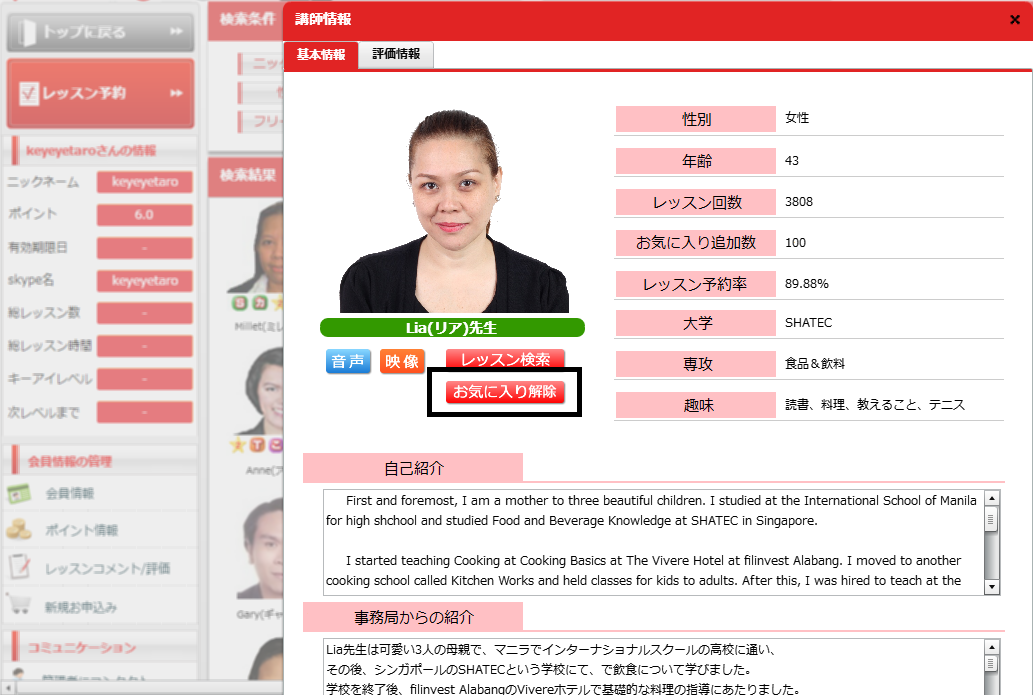Click the ポイント情報 coins icon

click(x=19, y=529)
